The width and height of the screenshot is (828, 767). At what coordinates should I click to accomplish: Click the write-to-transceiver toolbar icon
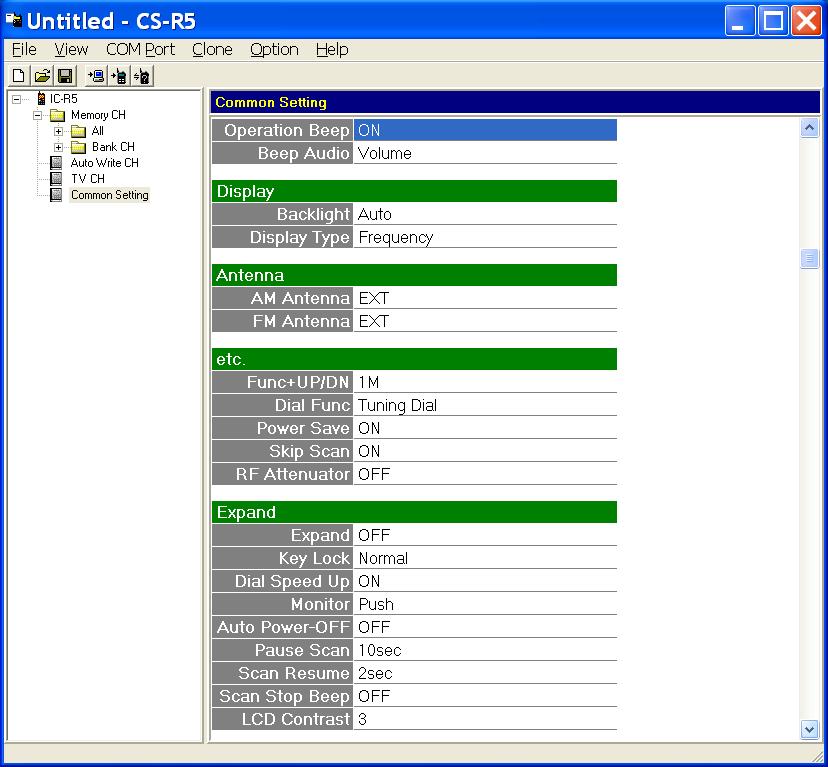(x=119, y=76)
